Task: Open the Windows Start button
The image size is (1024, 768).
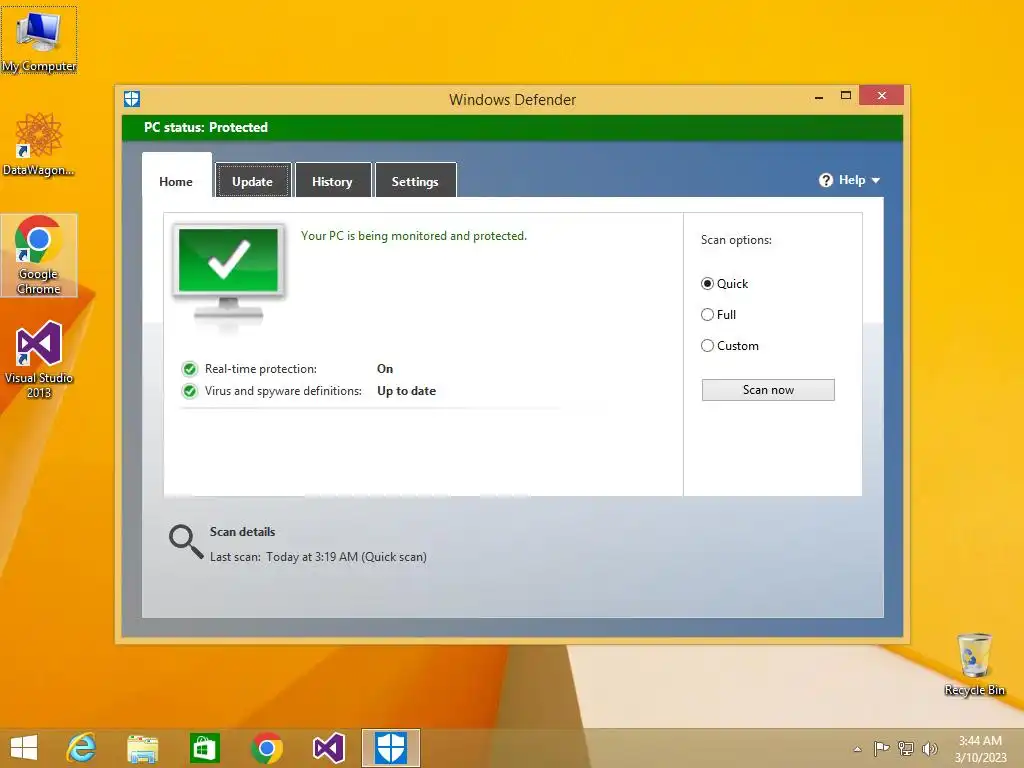Action: coord(24,748)
